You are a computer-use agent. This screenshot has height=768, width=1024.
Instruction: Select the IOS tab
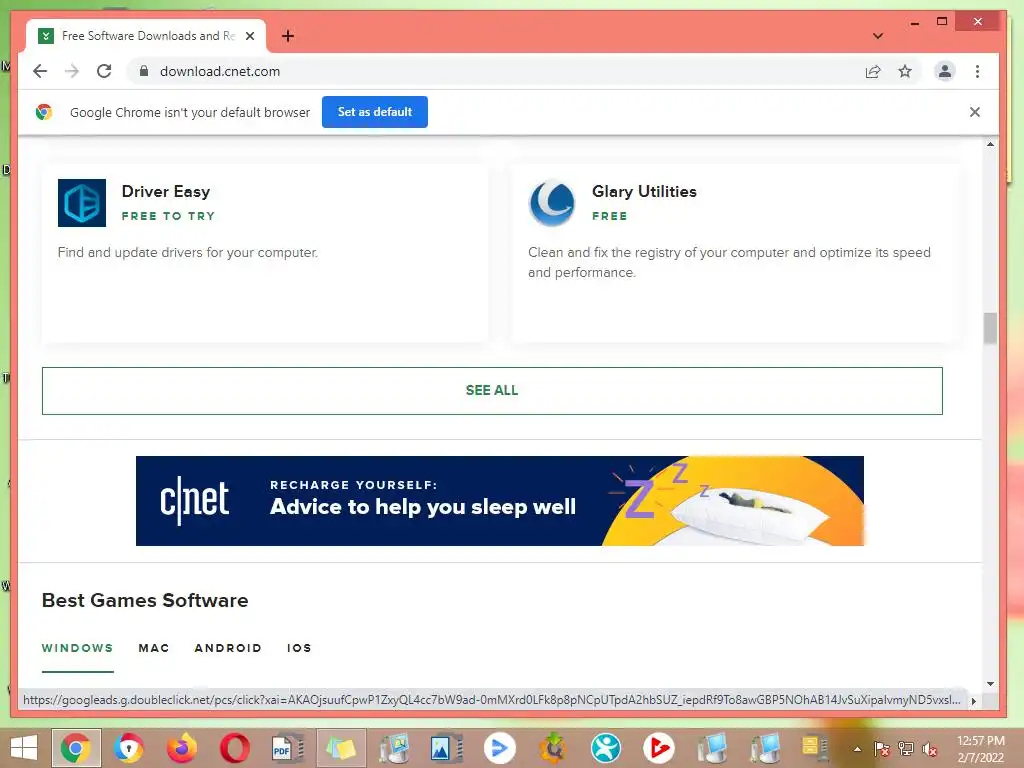pyautogui.click(x=299, y=648)
